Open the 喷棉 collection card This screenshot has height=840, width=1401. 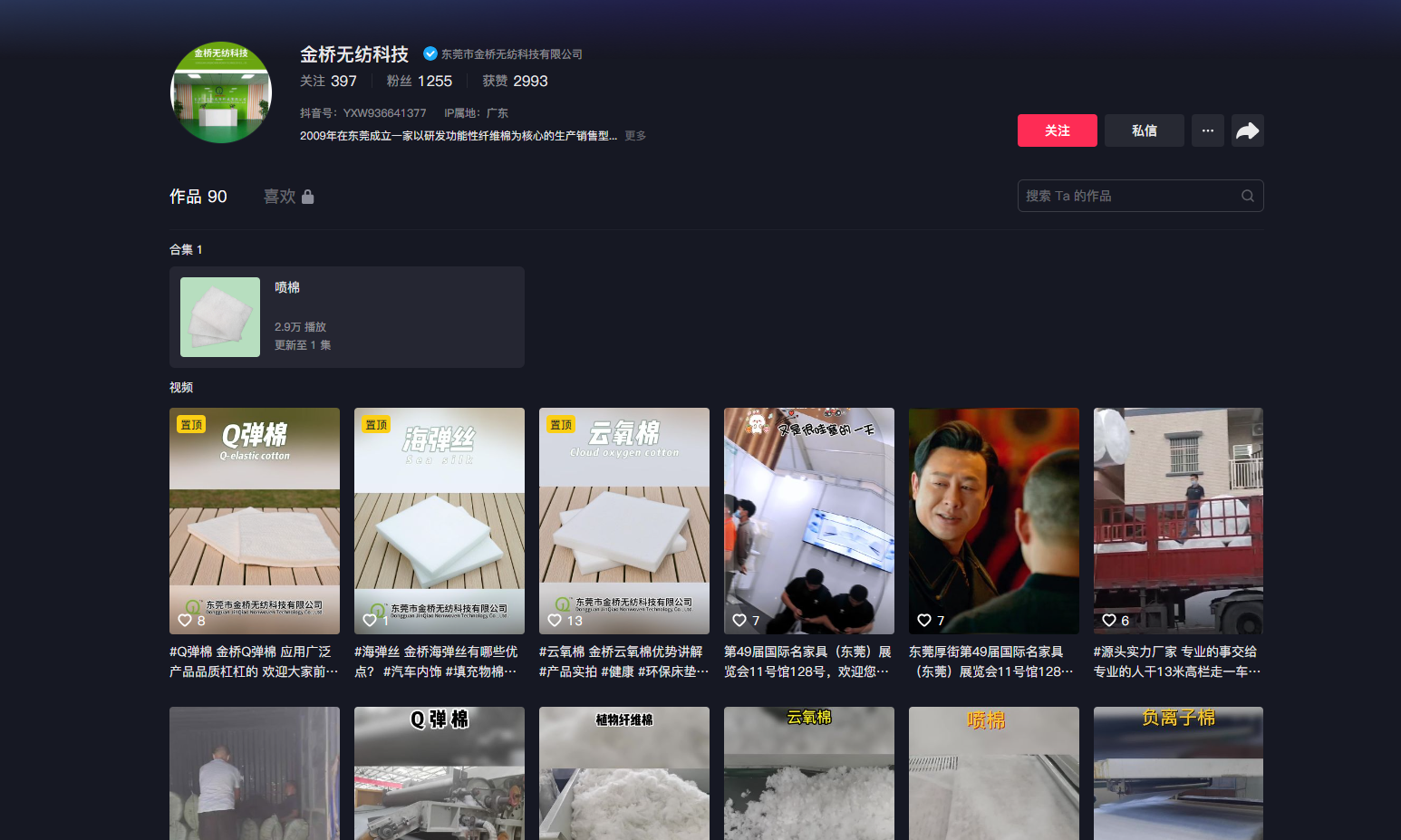(x=346, y=317)
